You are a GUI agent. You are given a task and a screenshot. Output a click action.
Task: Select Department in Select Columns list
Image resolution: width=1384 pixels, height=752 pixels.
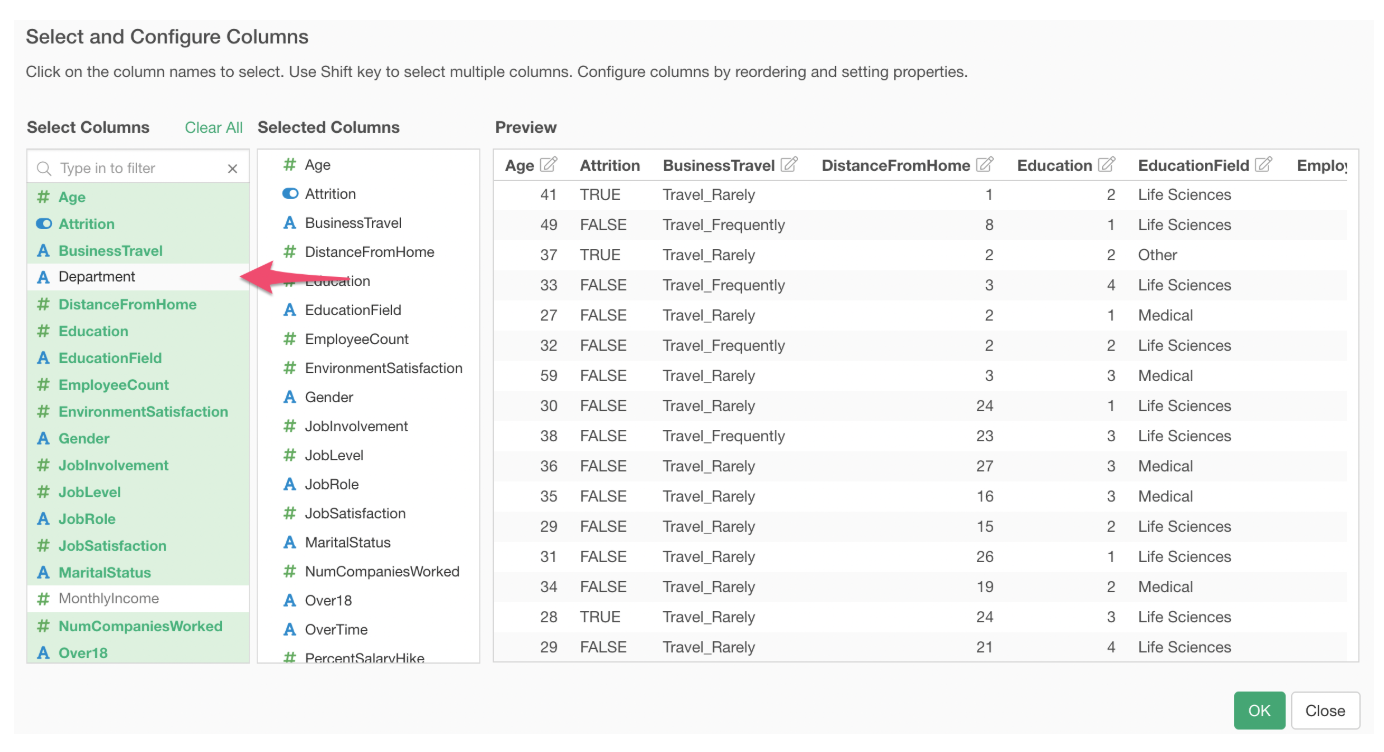coord(138,277)
